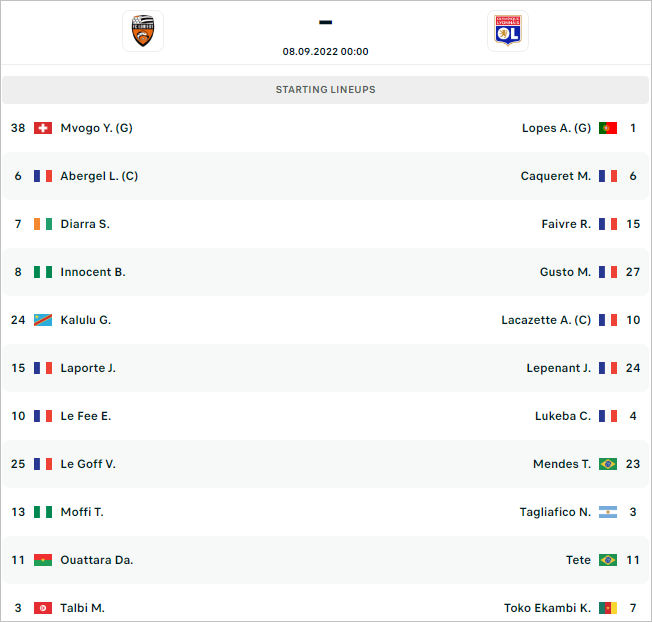Open Abergel L. (C) player page
652x622 pixels.
pos(99,176)
